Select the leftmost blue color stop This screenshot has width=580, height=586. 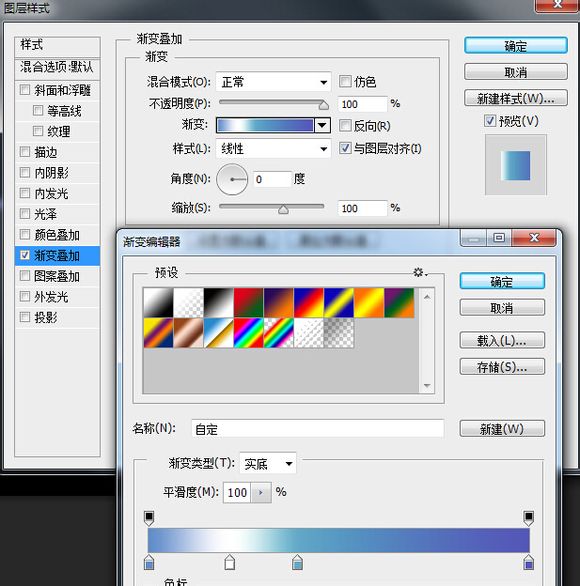(149, 562)
